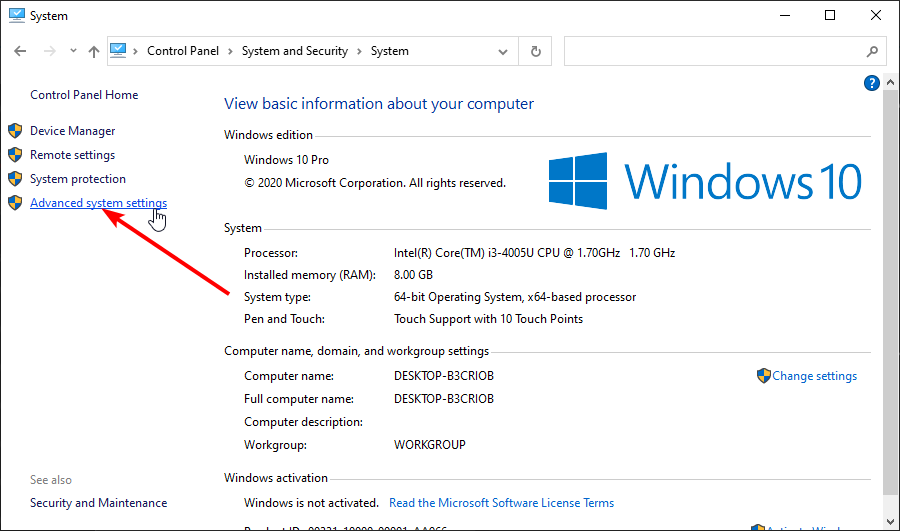Viewport: 900px width, 531px height.
Task: Open Control Panel breadcrumb
Action: [183, 51]
